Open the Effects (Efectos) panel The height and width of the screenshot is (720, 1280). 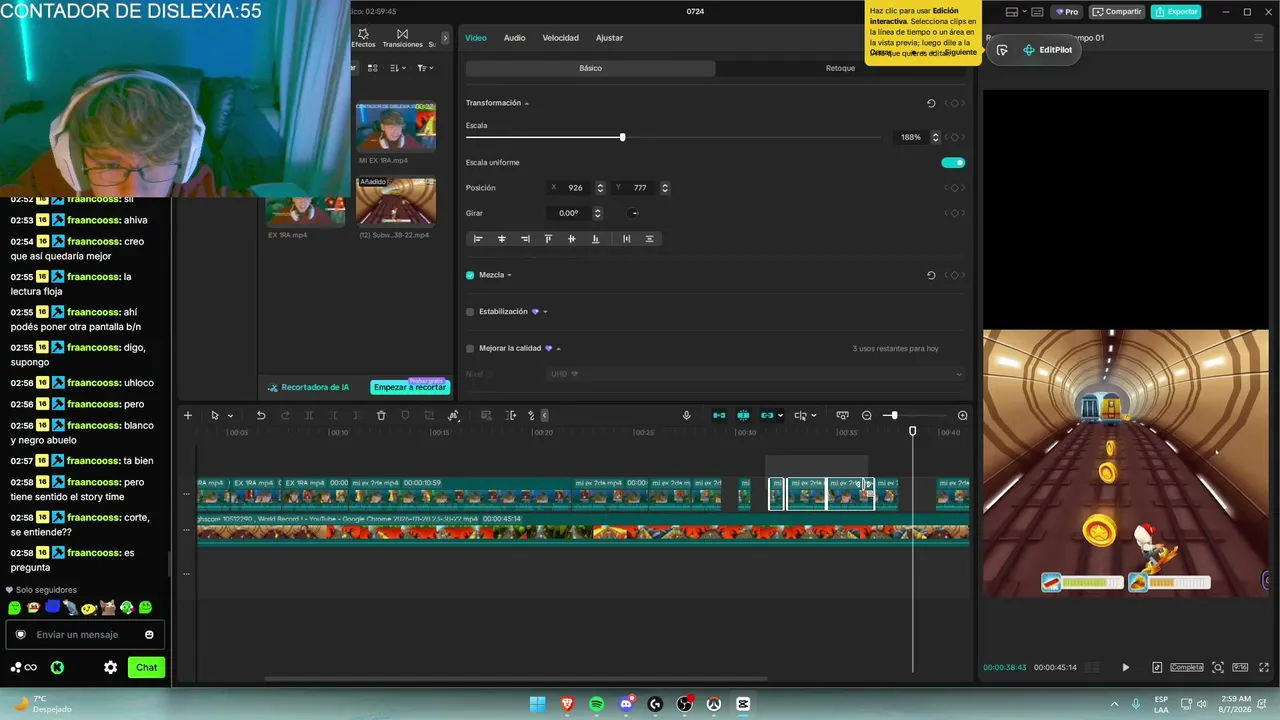[363, 38]
